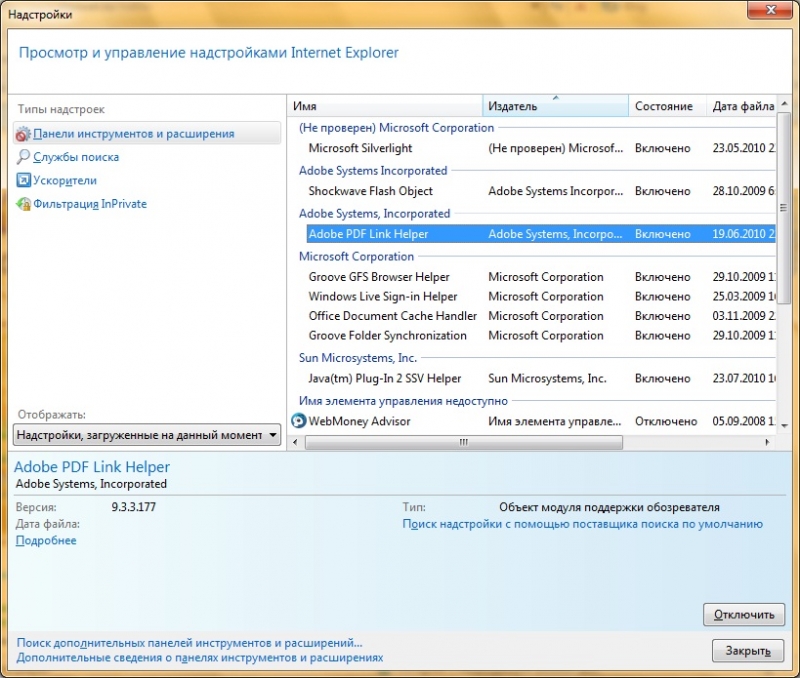800x678 pixels.
Task: Click the horizontal scrollbar thumb
Action: coord(463,442)
